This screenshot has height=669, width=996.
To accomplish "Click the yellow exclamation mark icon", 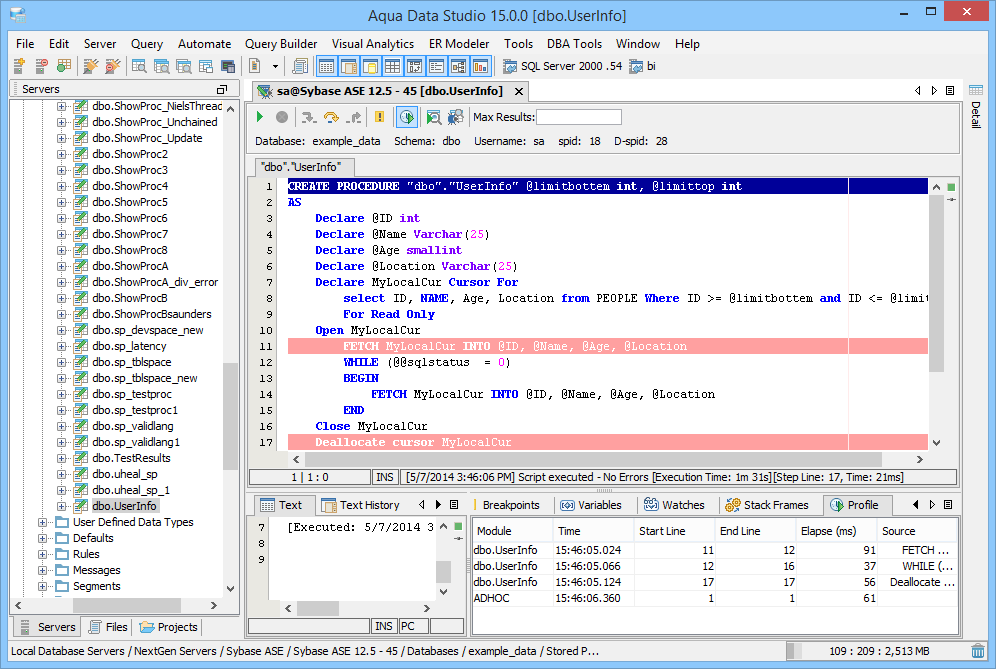I will [x=379, y=117].
